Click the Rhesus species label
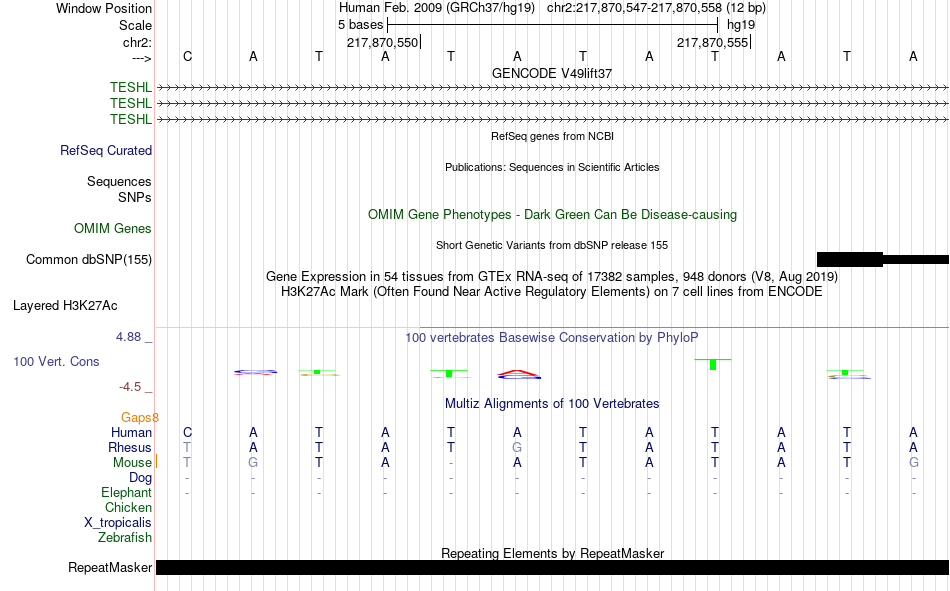This screenshot has width=950, height=591. (130, 447)
